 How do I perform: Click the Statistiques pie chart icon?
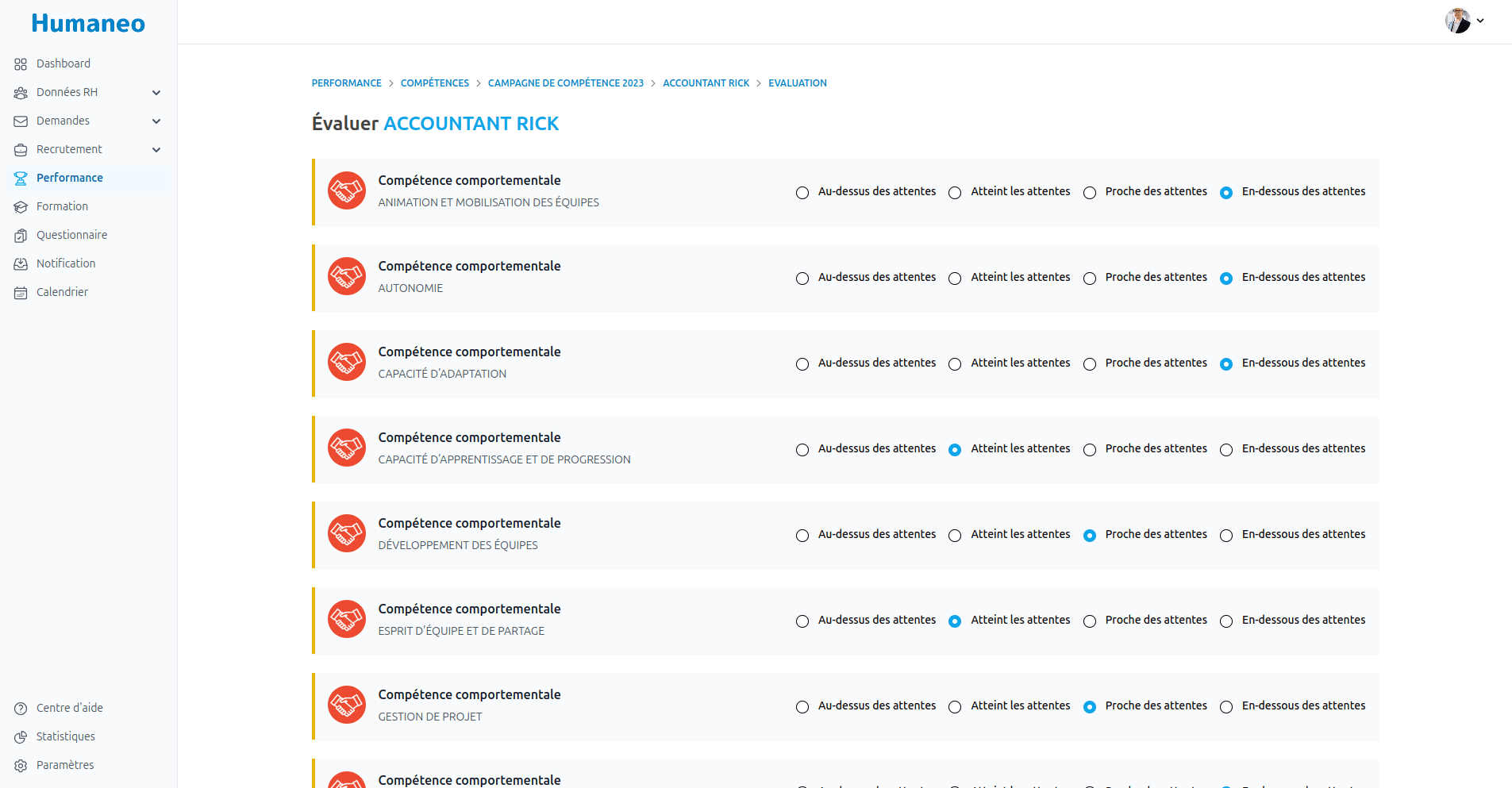coord(21,737)
